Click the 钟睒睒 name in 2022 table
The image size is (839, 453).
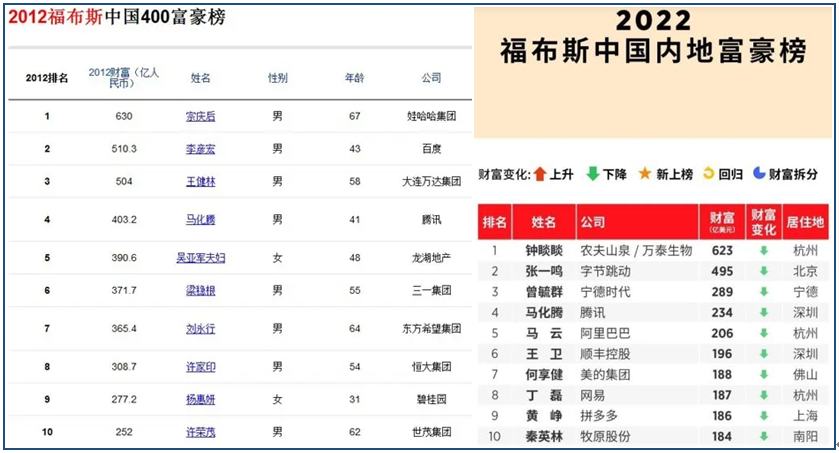(x=544, y=250)
